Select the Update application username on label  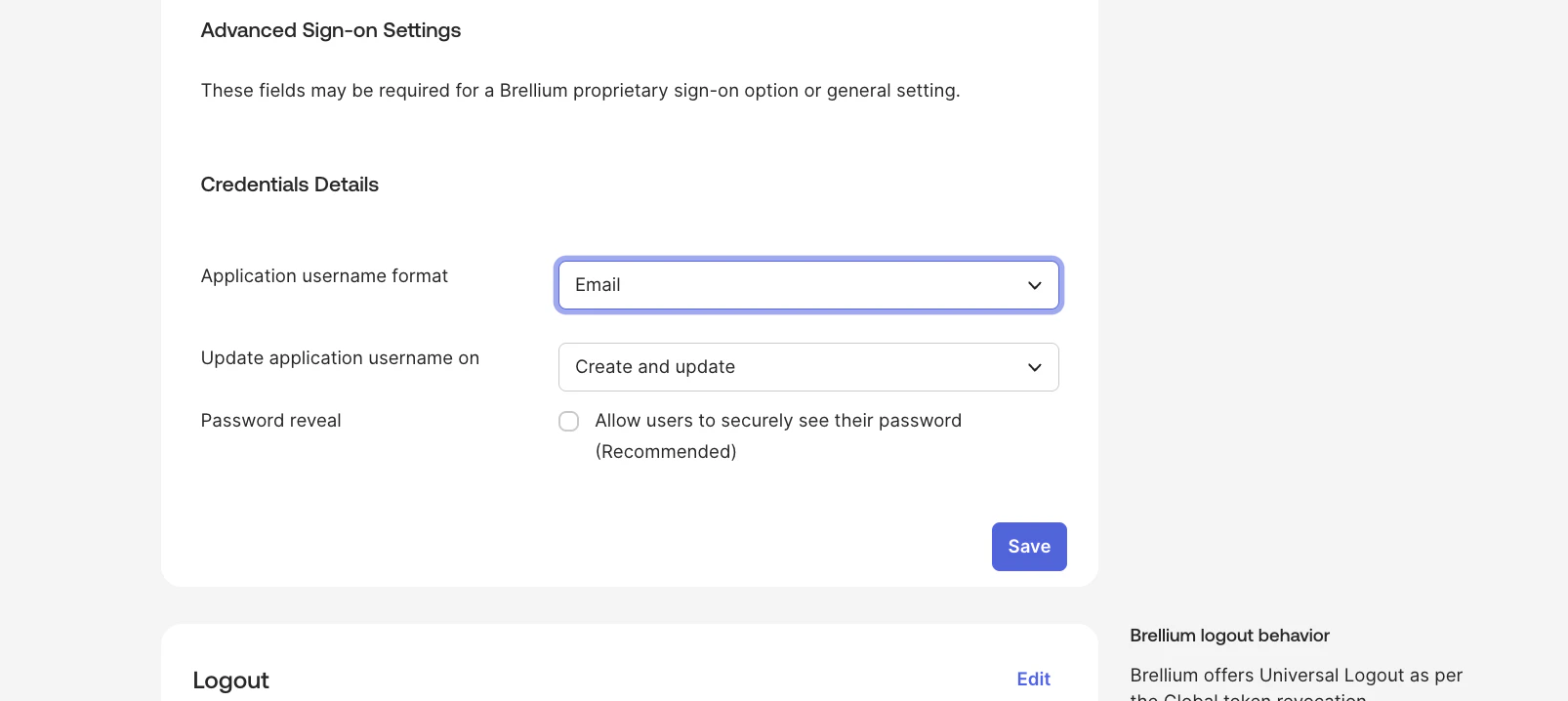(x=340, y=358)
